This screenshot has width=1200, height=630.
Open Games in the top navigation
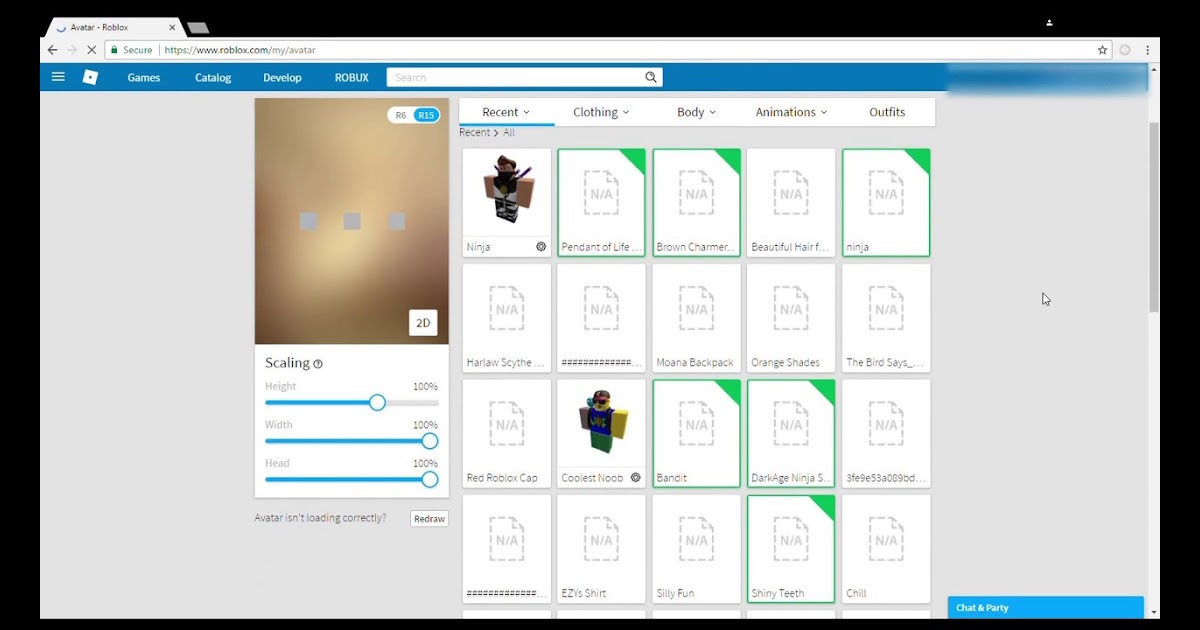(x=144, y=78)
